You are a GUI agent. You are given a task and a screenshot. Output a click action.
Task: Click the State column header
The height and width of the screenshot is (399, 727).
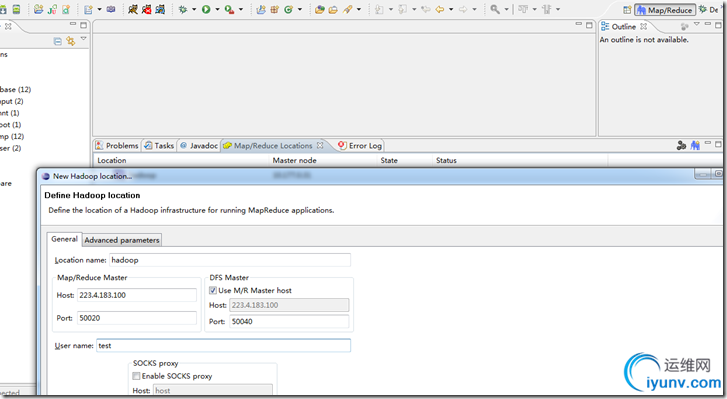[405, 160]
